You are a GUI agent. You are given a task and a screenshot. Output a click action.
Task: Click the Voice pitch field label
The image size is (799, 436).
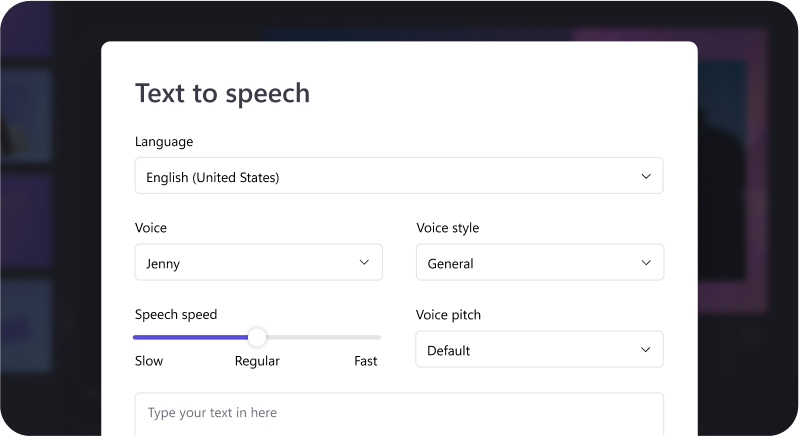click(448, 315)
